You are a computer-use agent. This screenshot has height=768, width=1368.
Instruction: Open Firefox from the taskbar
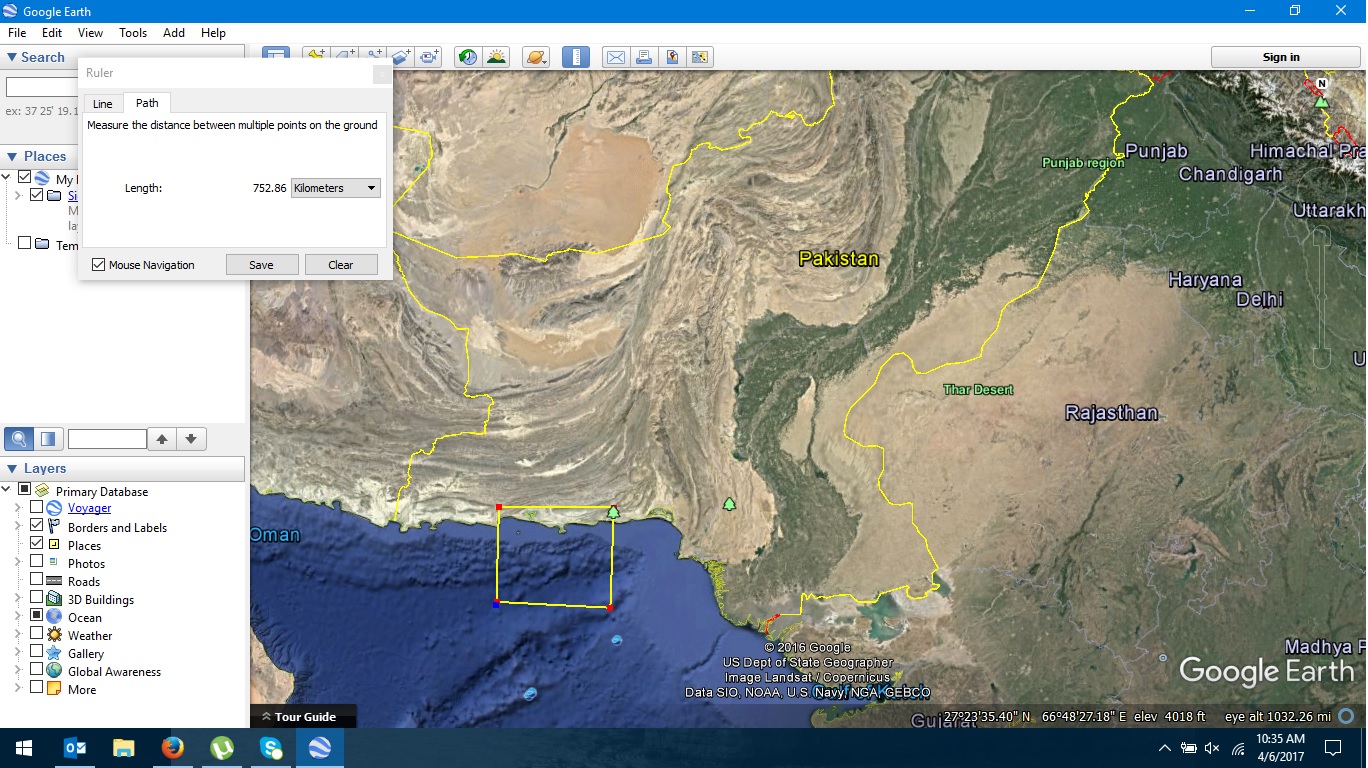pyautogui.click(x=173, y=747)
